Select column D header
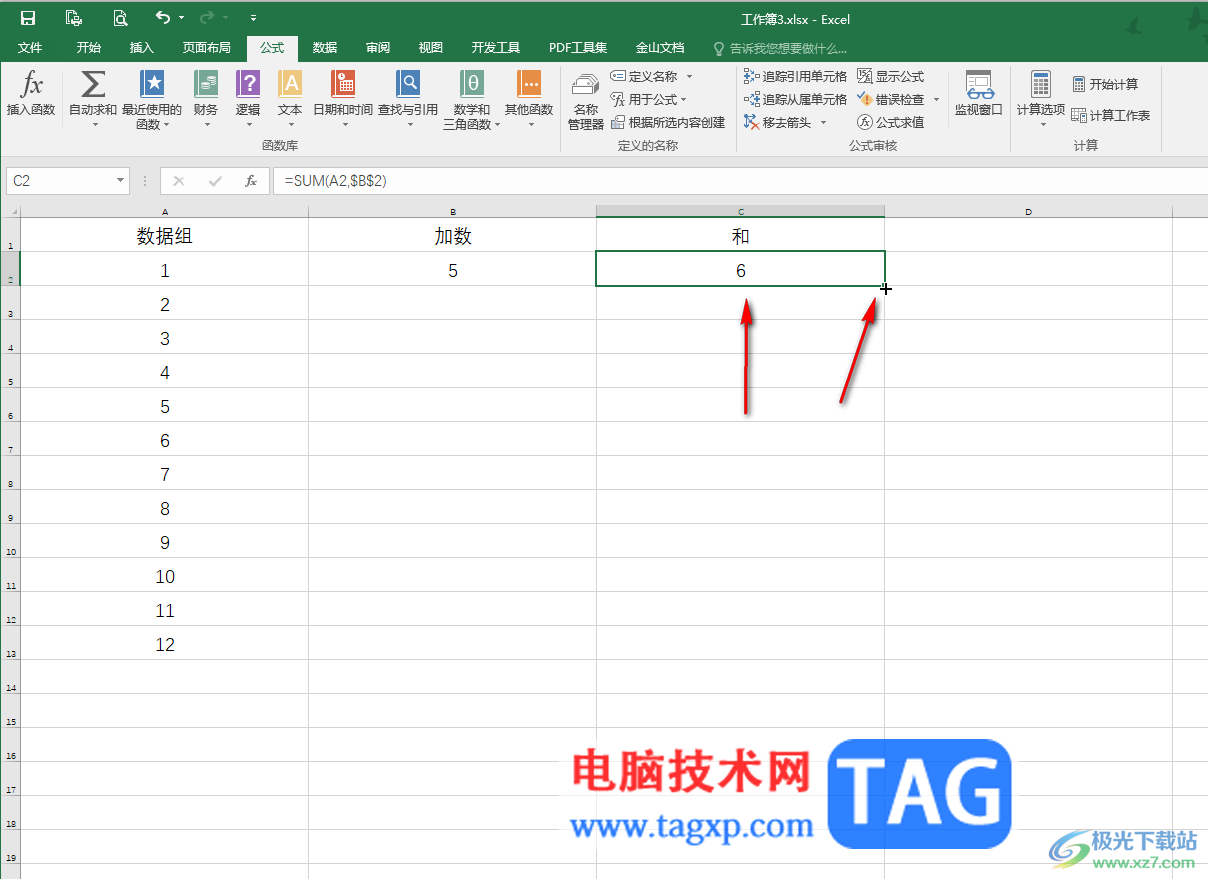Image resolution: width=1208 pixels, height=879 pixels. tap(1028, 211)
